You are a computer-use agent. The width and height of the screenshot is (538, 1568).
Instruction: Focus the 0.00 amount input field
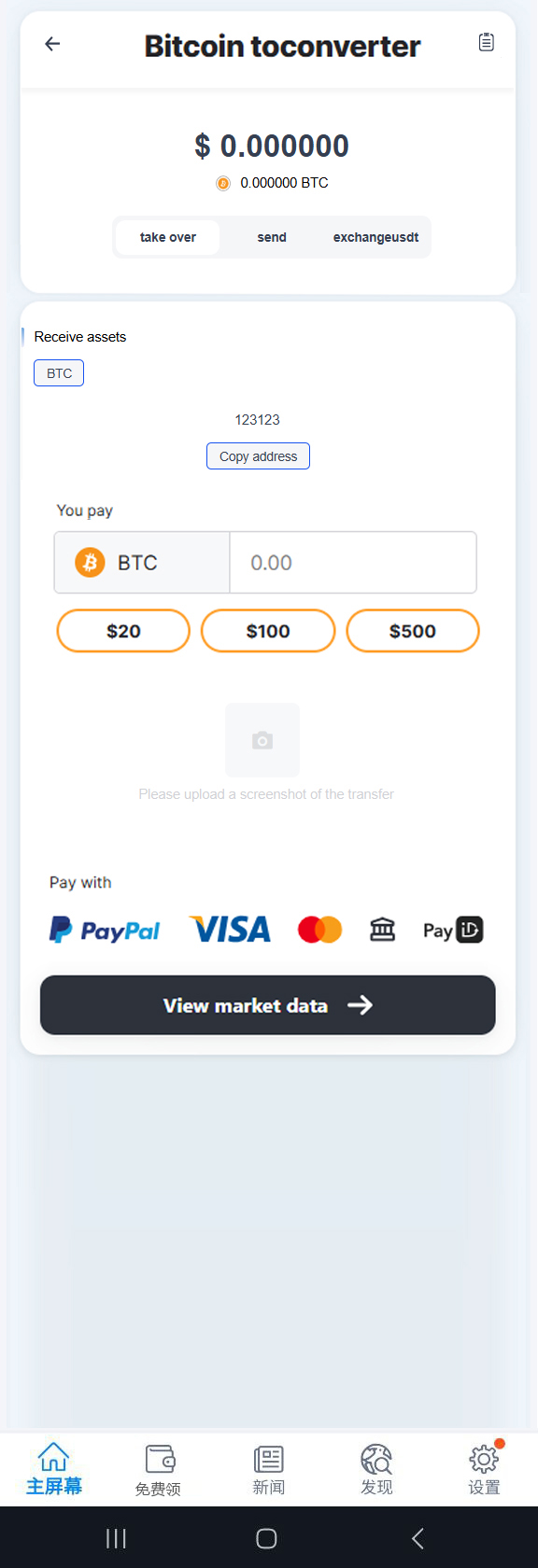coord(353,563)
